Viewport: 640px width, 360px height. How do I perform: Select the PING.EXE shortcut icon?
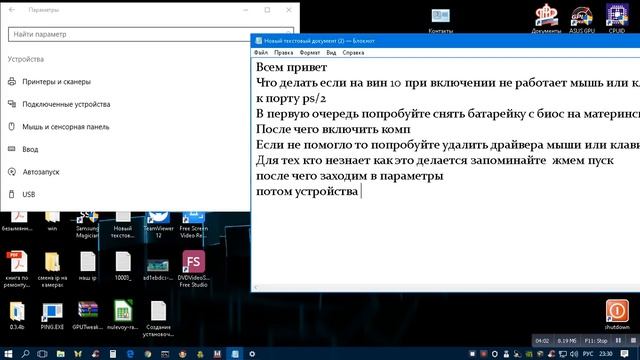pos(52,316)
